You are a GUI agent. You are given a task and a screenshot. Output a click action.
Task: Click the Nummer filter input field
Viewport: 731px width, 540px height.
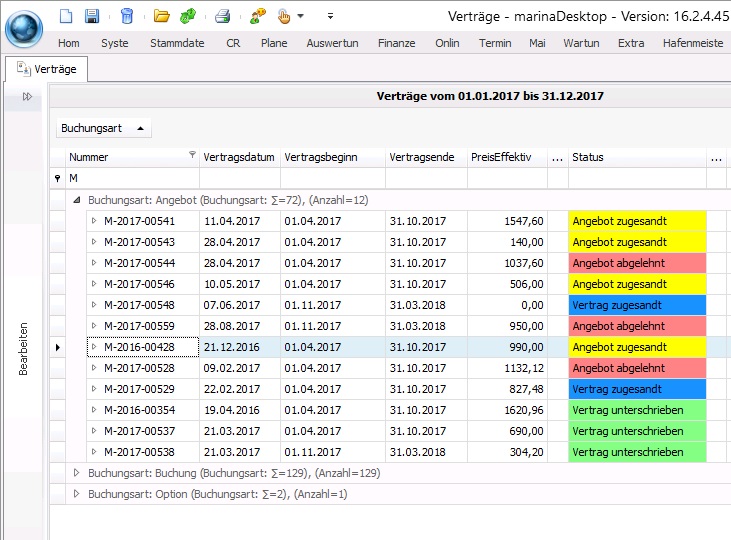[132, 178]
